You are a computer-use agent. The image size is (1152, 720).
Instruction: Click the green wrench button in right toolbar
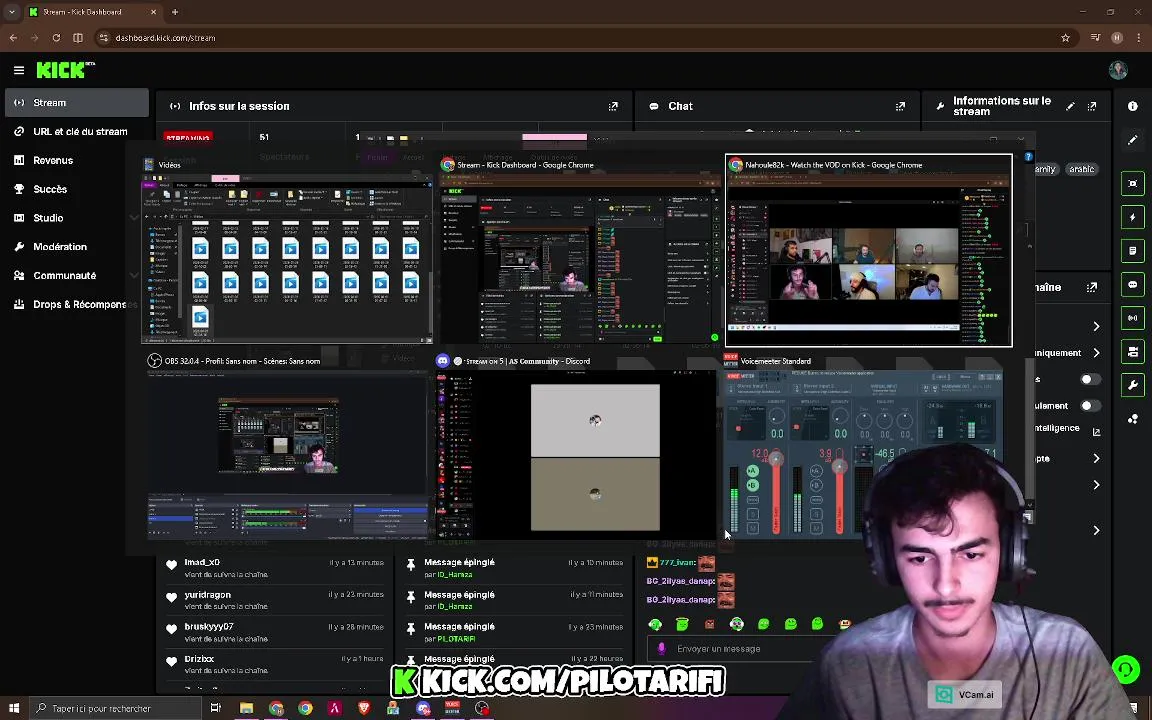click(1132, 385)
